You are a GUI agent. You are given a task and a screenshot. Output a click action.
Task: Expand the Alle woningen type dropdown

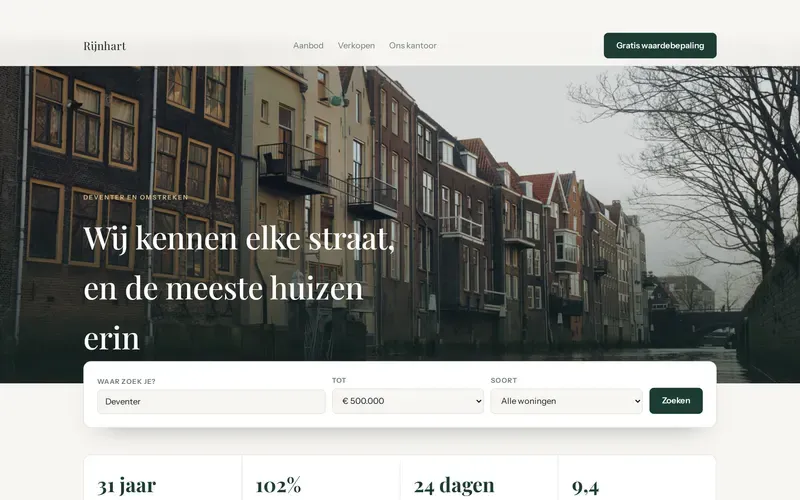[566, 401]
